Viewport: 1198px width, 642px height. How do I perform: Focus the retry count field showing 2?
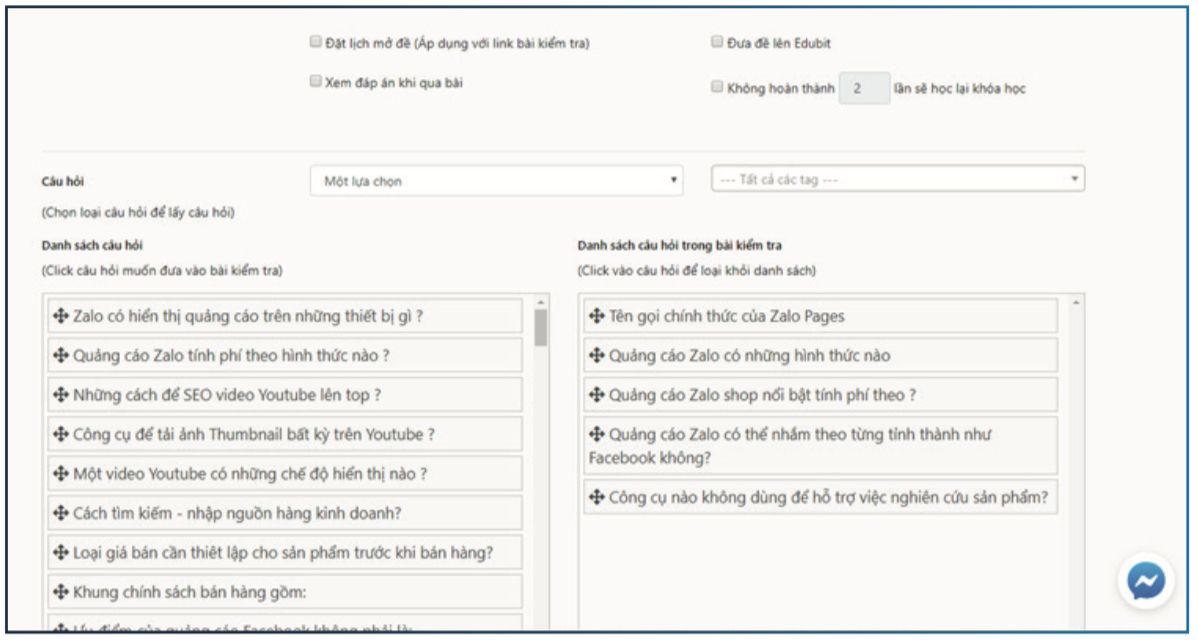864,89
